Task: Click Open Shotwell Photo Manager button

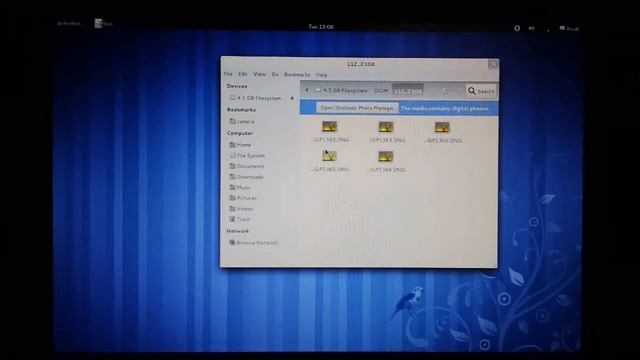Action: [357, 108]
